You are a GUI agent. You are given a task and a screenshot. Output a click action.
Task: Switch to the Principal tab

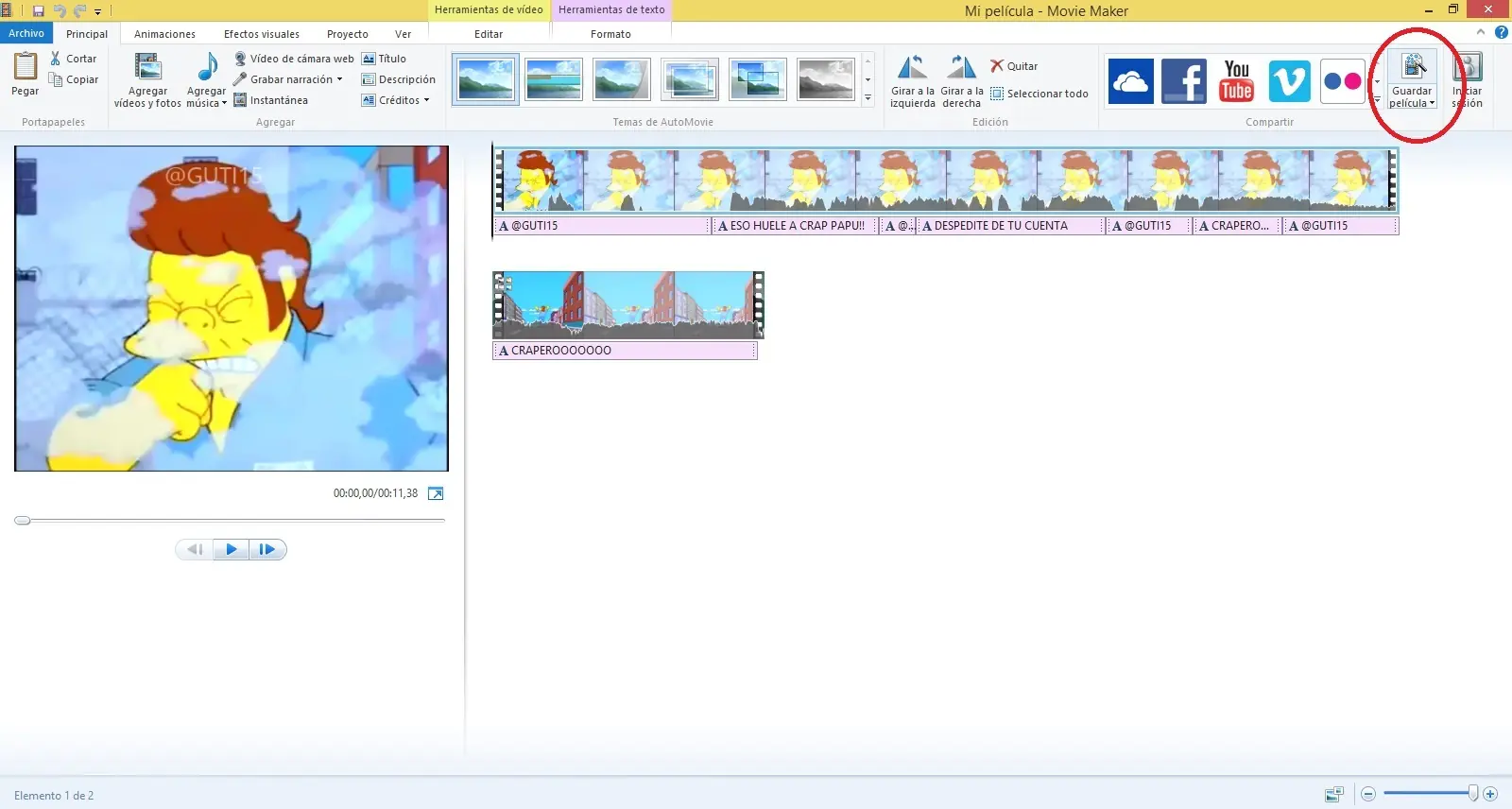coord(87,34)
